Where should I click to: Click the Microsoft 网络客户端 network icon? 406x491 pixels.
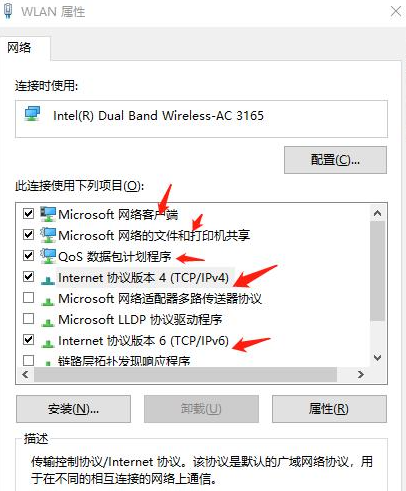pos(48,214)
